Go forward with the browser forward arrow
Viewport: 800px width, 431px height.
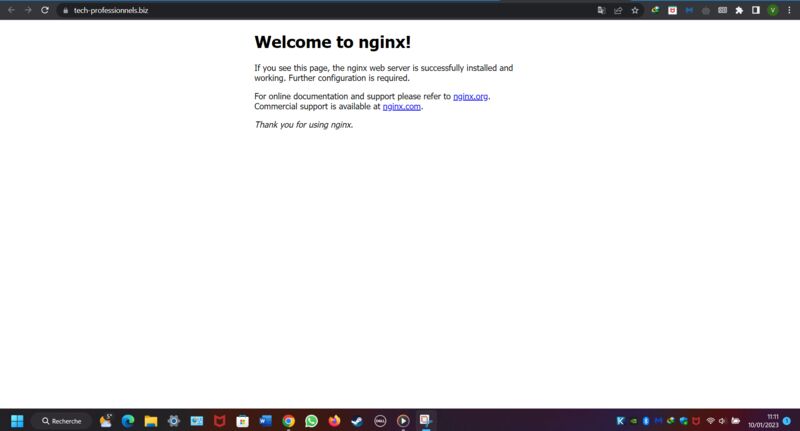28,10
